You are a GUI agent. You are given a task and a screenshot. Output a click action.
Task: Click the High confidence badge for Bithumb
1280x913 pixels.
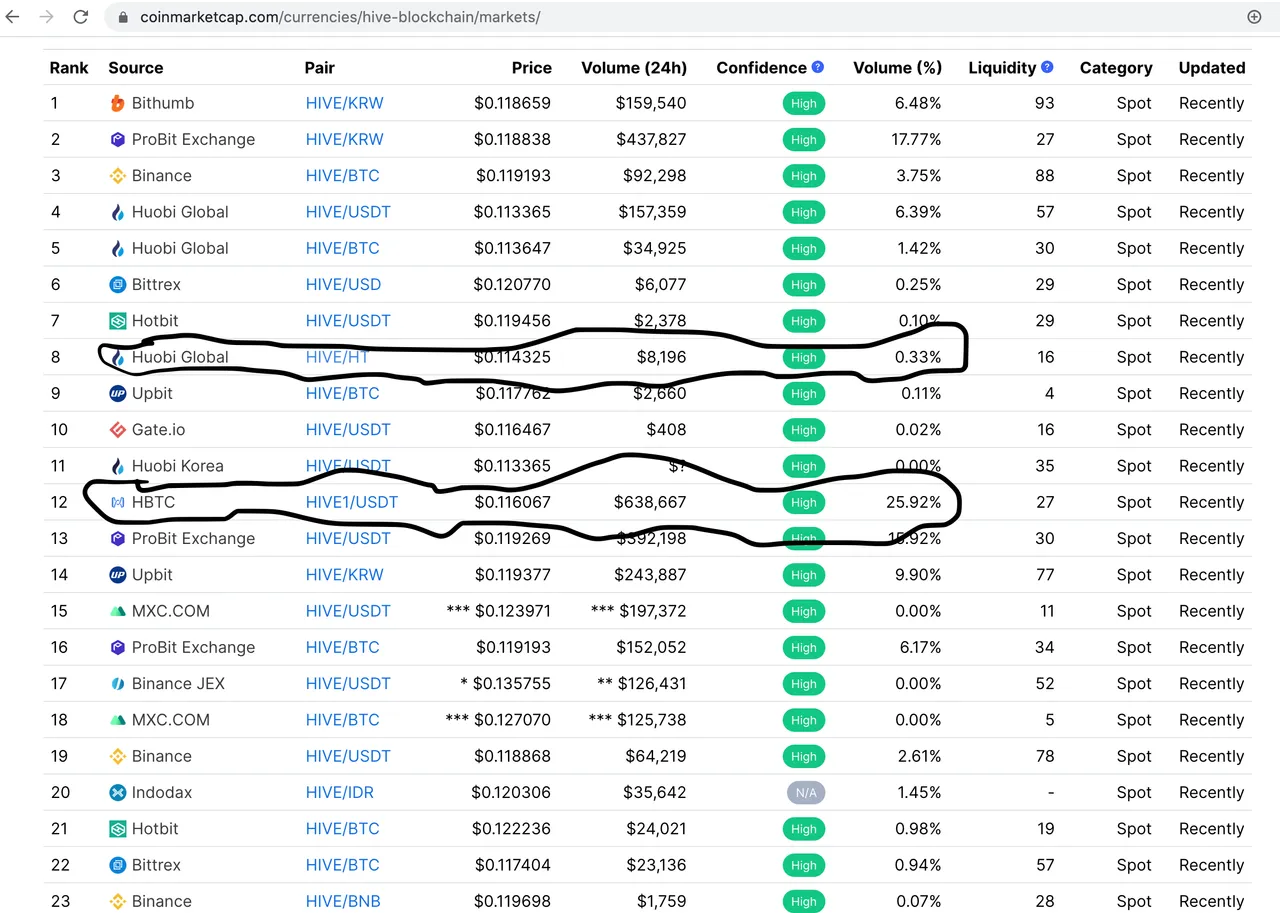click(x=804, y=103)
